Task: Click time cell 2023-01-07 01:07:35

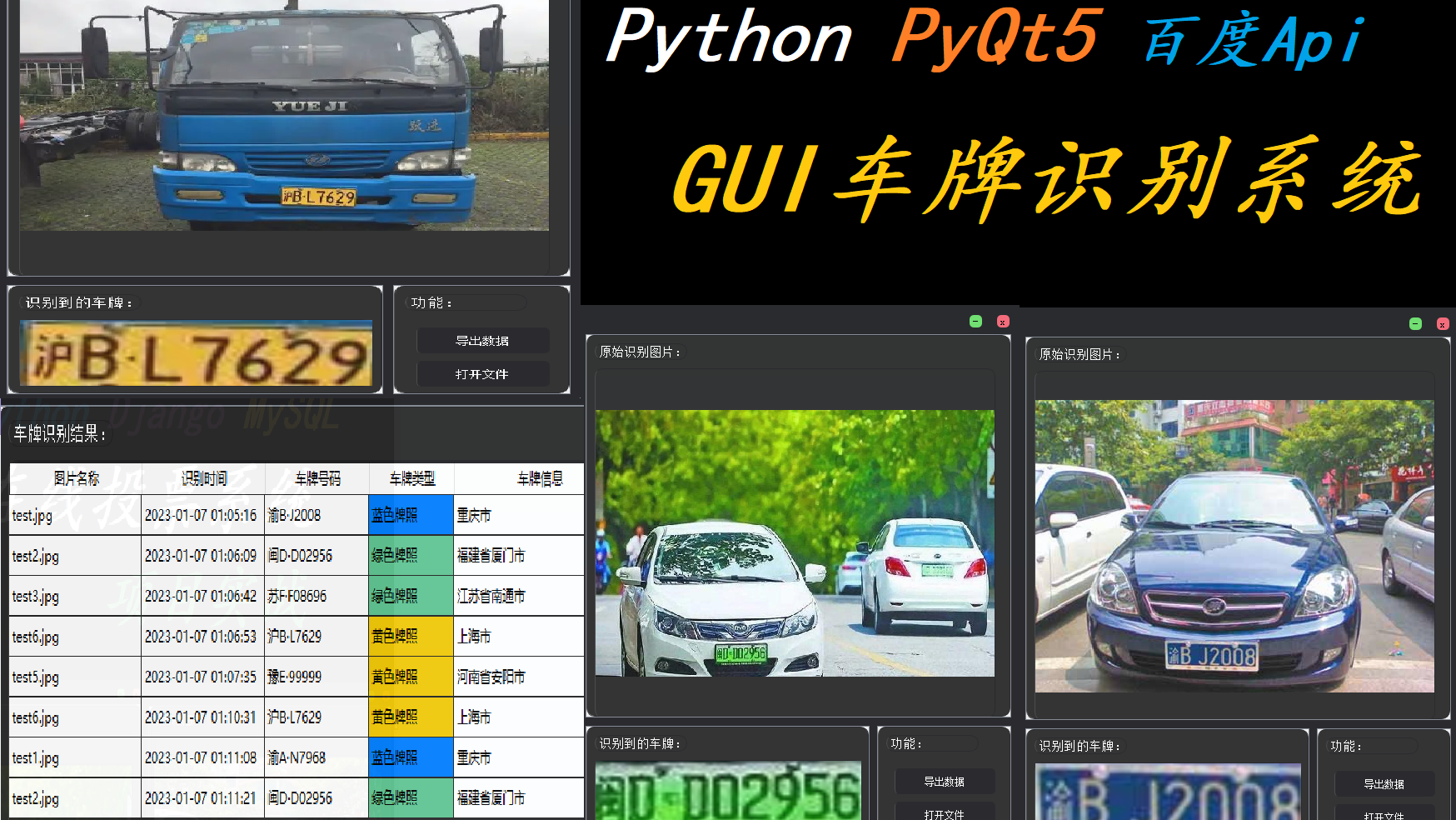Action: [x=202, y=677]
